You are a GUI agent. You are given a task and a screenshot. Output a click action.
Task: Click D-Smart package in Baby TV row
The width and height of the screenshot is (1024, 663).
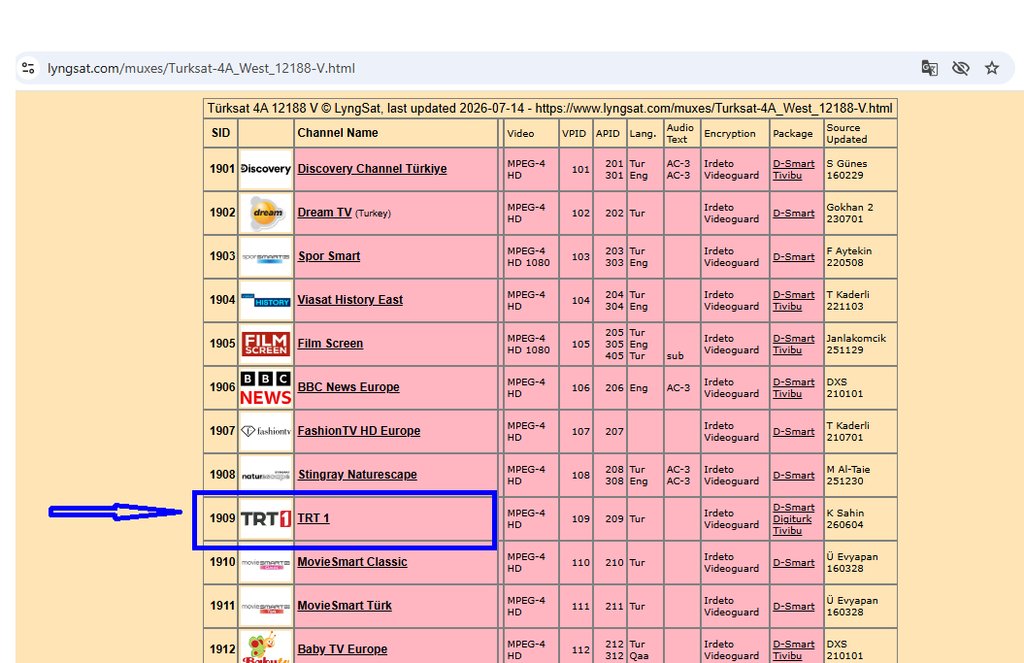click(793, 644)
